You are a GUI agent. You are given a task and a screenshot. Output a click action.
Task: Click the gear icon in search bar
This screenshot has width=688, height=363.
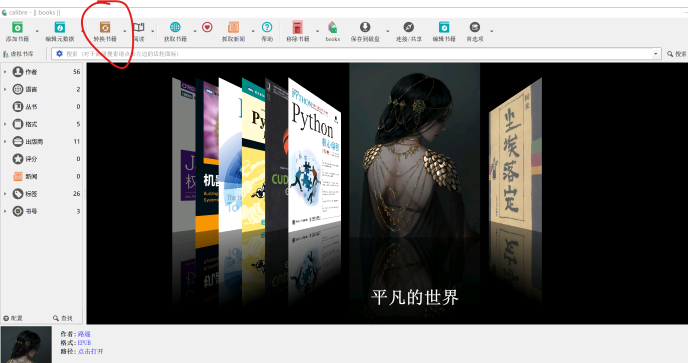coord(59,54)
